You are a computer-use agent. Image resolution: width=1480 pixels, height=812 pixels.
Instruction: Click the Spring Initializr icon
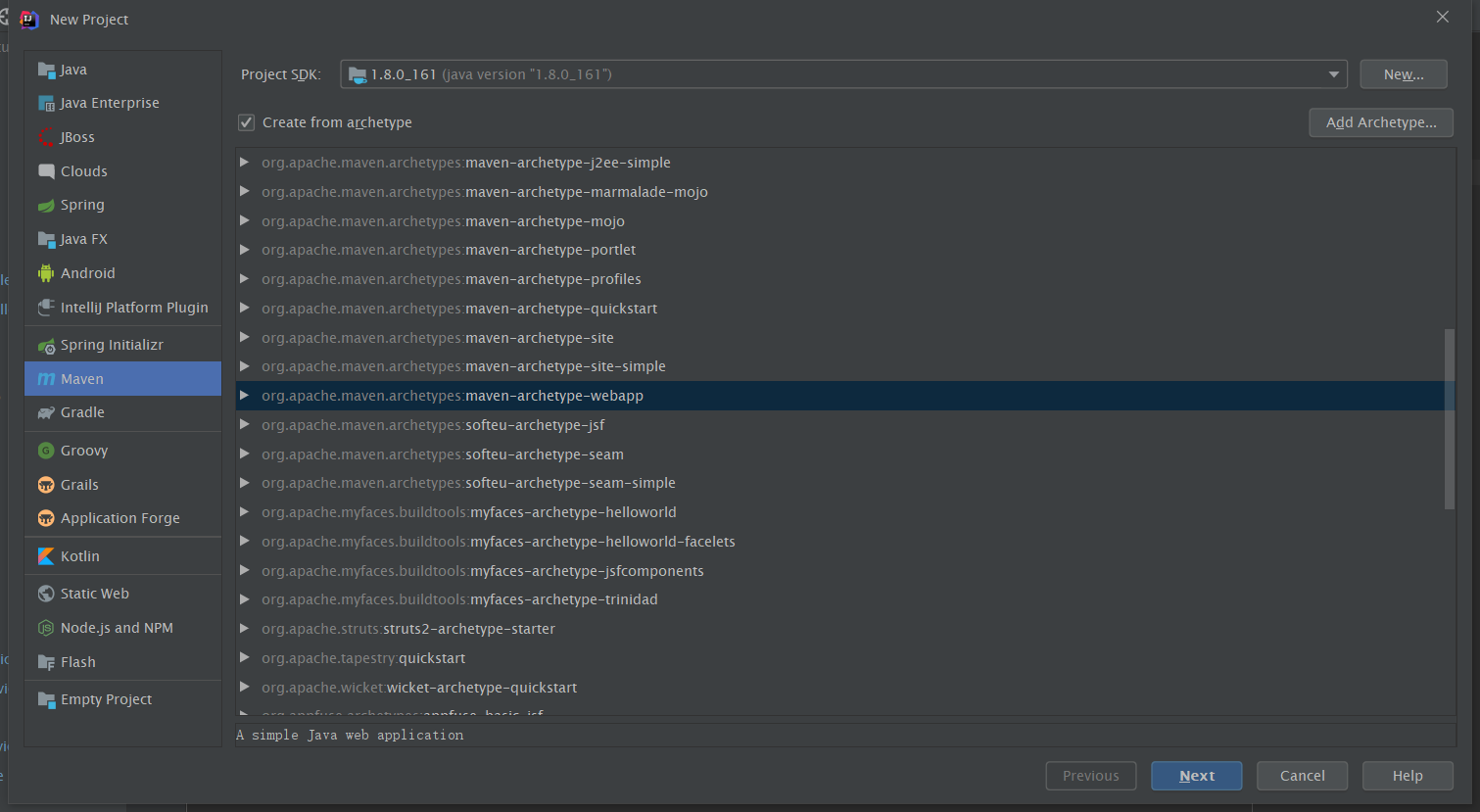click(46, 345)
